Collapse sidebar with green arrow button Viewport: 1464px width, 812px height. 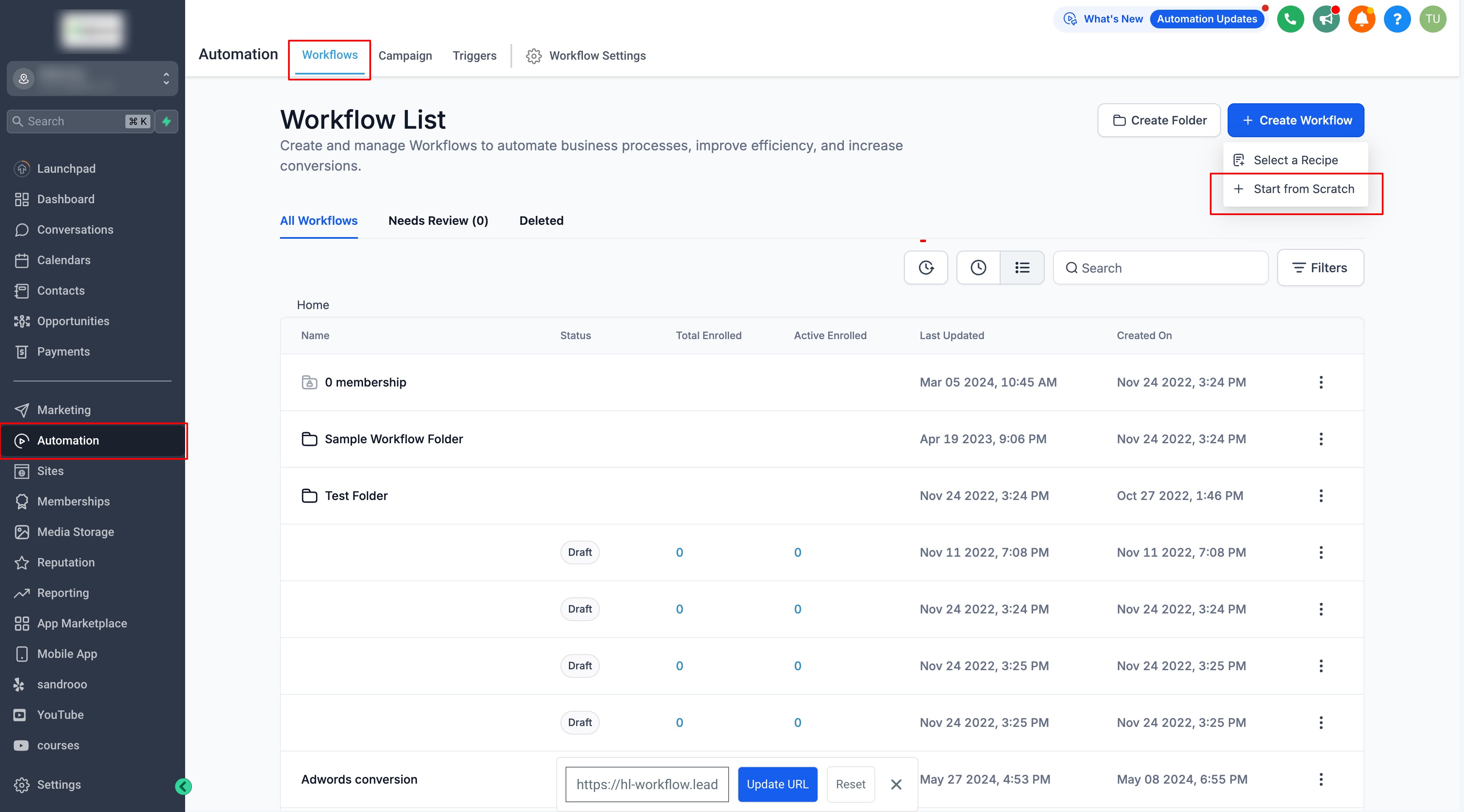pos(183,787)
